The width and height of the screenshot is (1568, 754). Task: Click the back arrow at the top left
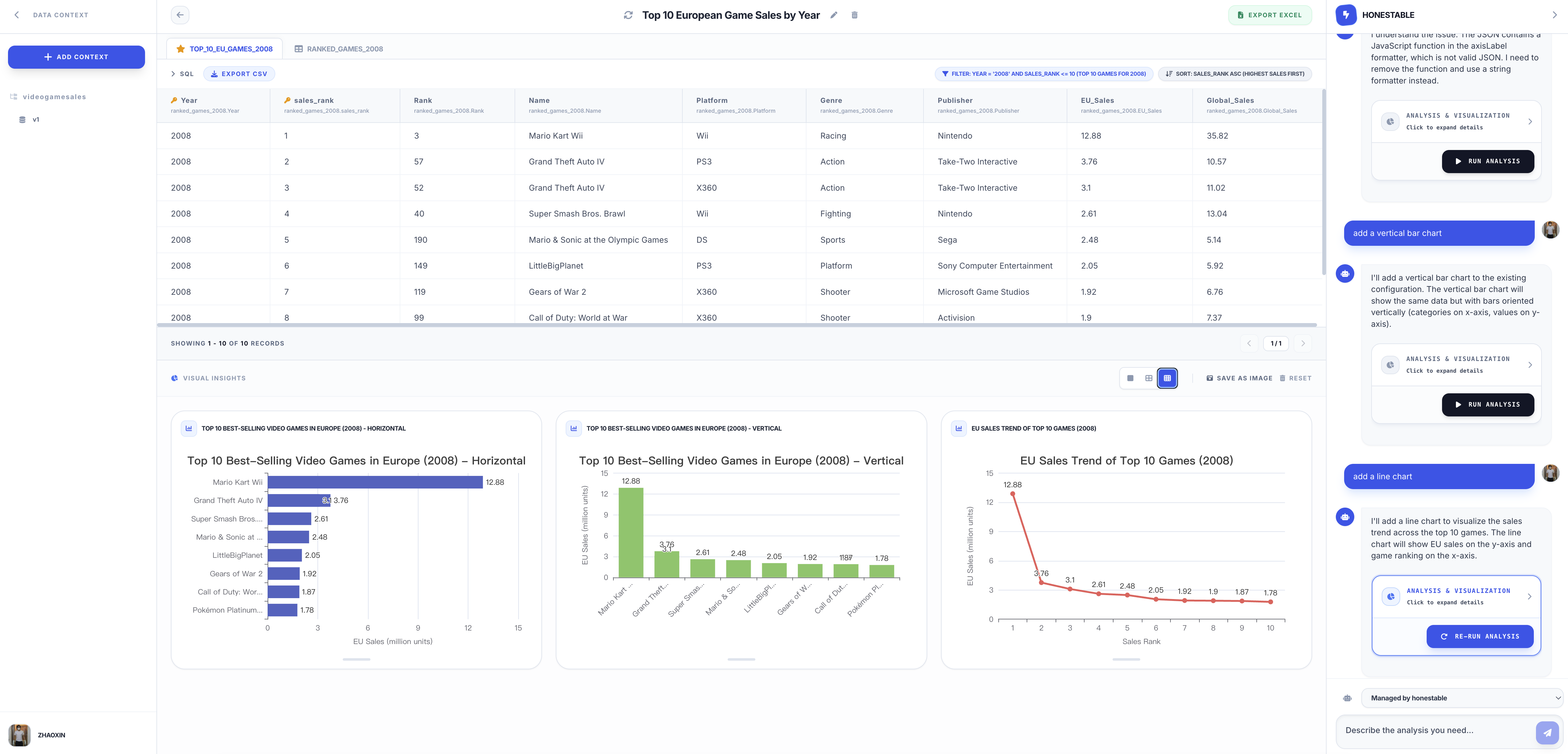pyautogui.click(x=180, y=14)
